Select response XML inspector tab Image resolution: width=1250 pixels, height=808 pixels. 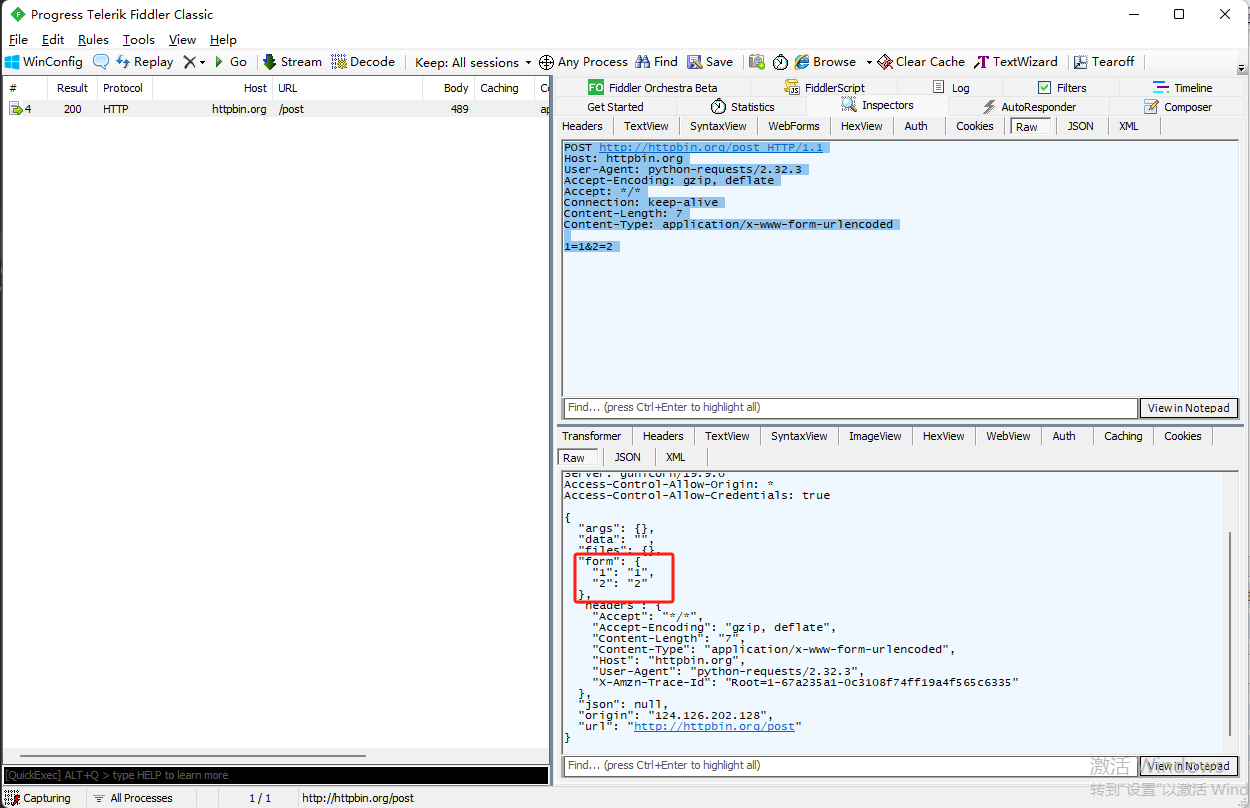(676, 457)
